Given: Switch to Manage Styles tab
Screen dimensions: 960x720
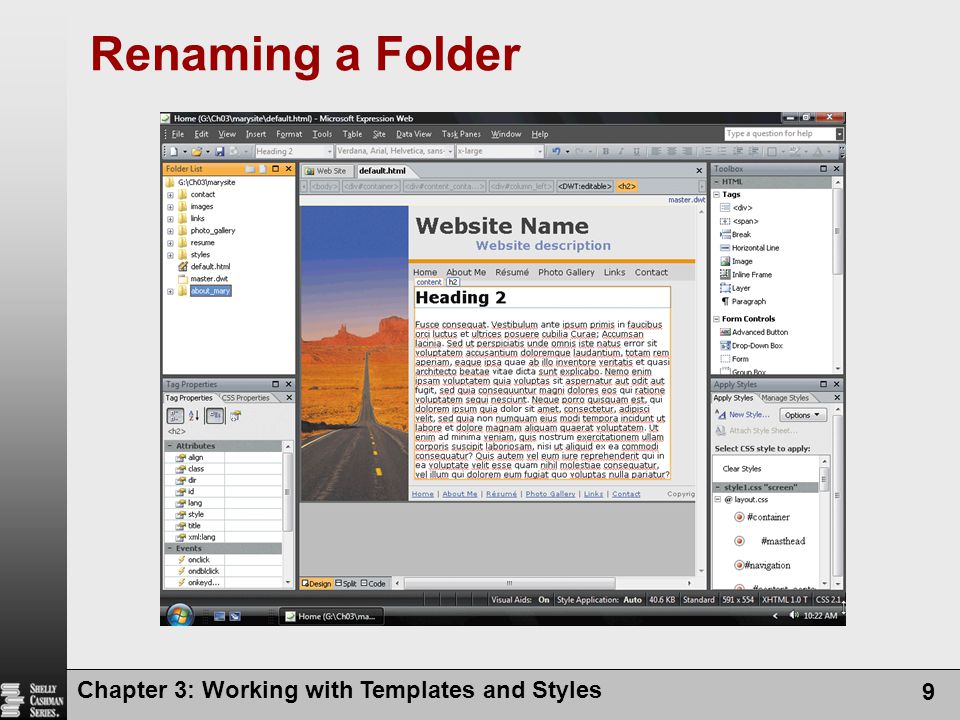Looking at the screenshot, I should point(785,398).
